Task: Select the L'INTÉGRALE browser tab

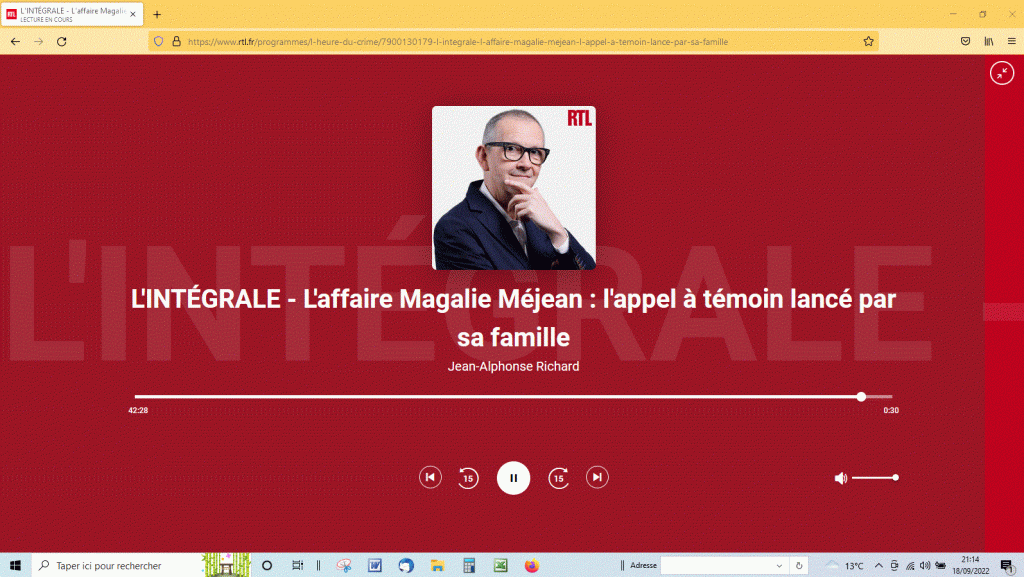Action: [x=70, y=14]
